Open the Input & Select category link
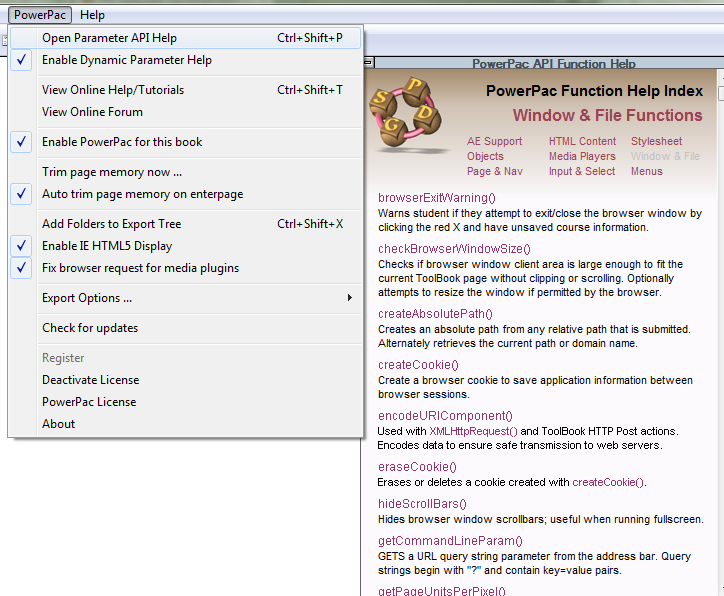Image resolution: width=724 pixels, height=596 pixels. click(x=582, y=171)
